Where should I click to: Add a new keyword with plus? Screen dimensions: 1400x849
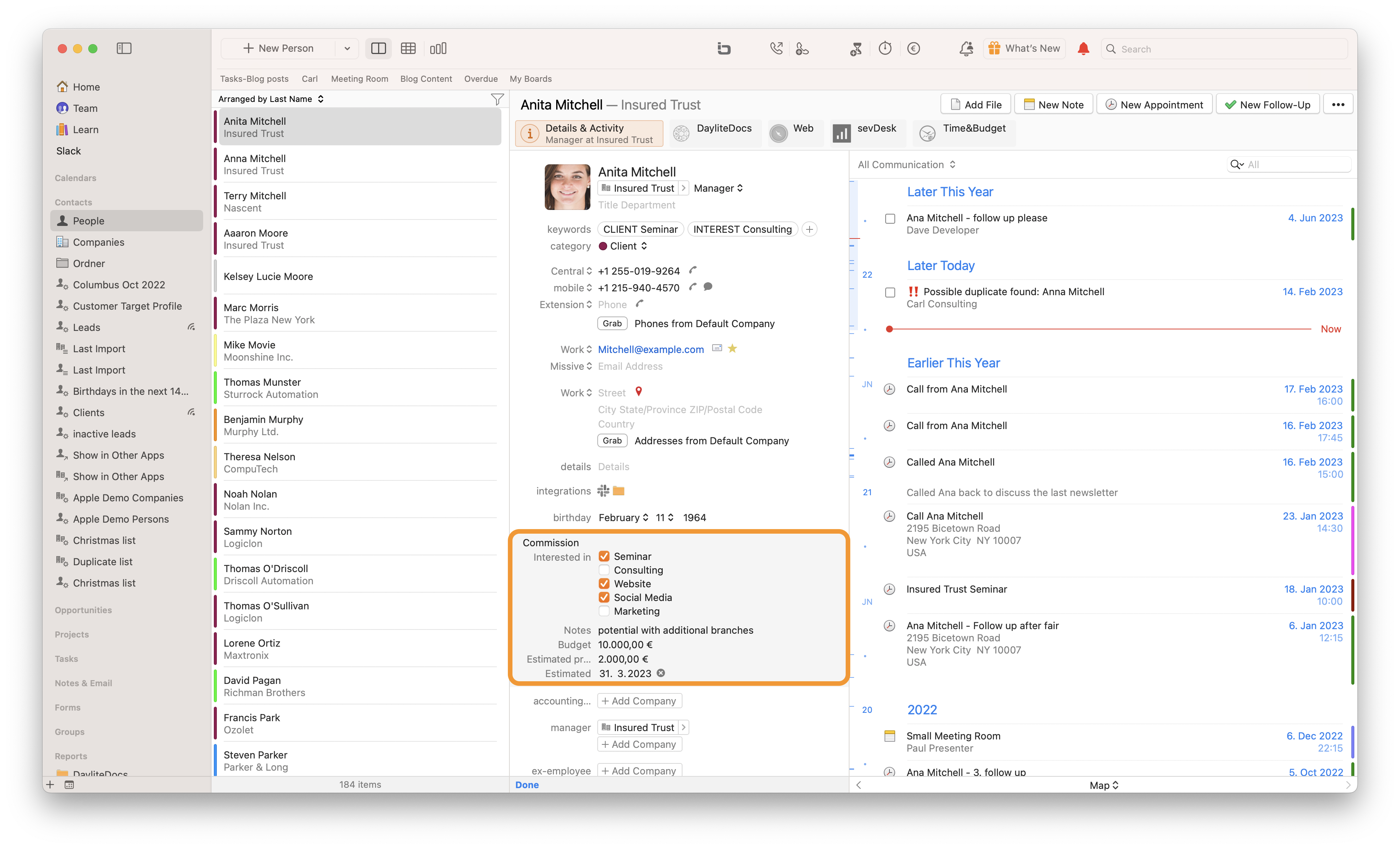point(810,229)
